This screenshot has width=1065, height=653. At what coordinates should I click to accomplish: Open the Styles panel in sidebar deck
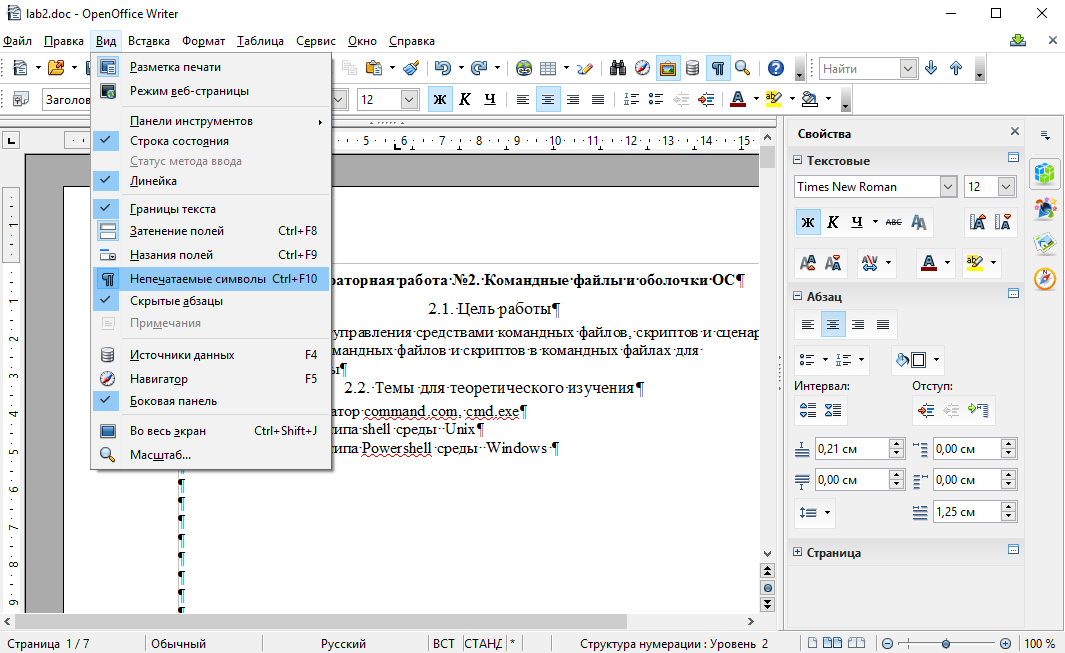click(x=1045, y=208)
